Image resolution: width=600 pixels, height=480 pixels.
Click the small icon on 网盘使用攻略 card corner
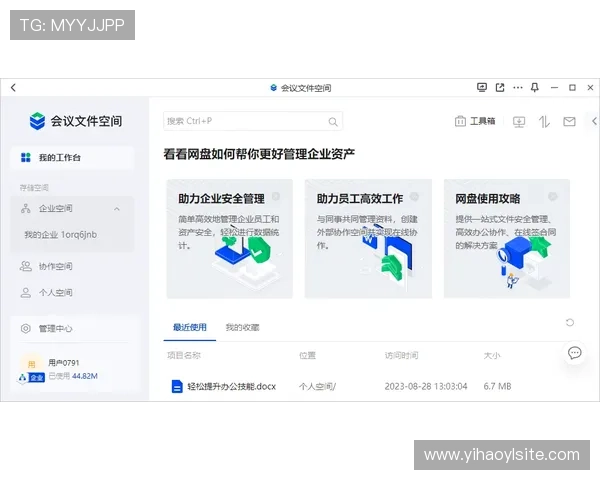(553, 196)
